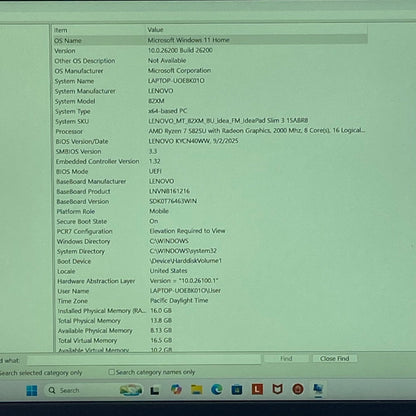This screenshot has width=416, height=416.
Task: Click the IdeaPad Slim 3 SKU value
Action: [228, 121]
